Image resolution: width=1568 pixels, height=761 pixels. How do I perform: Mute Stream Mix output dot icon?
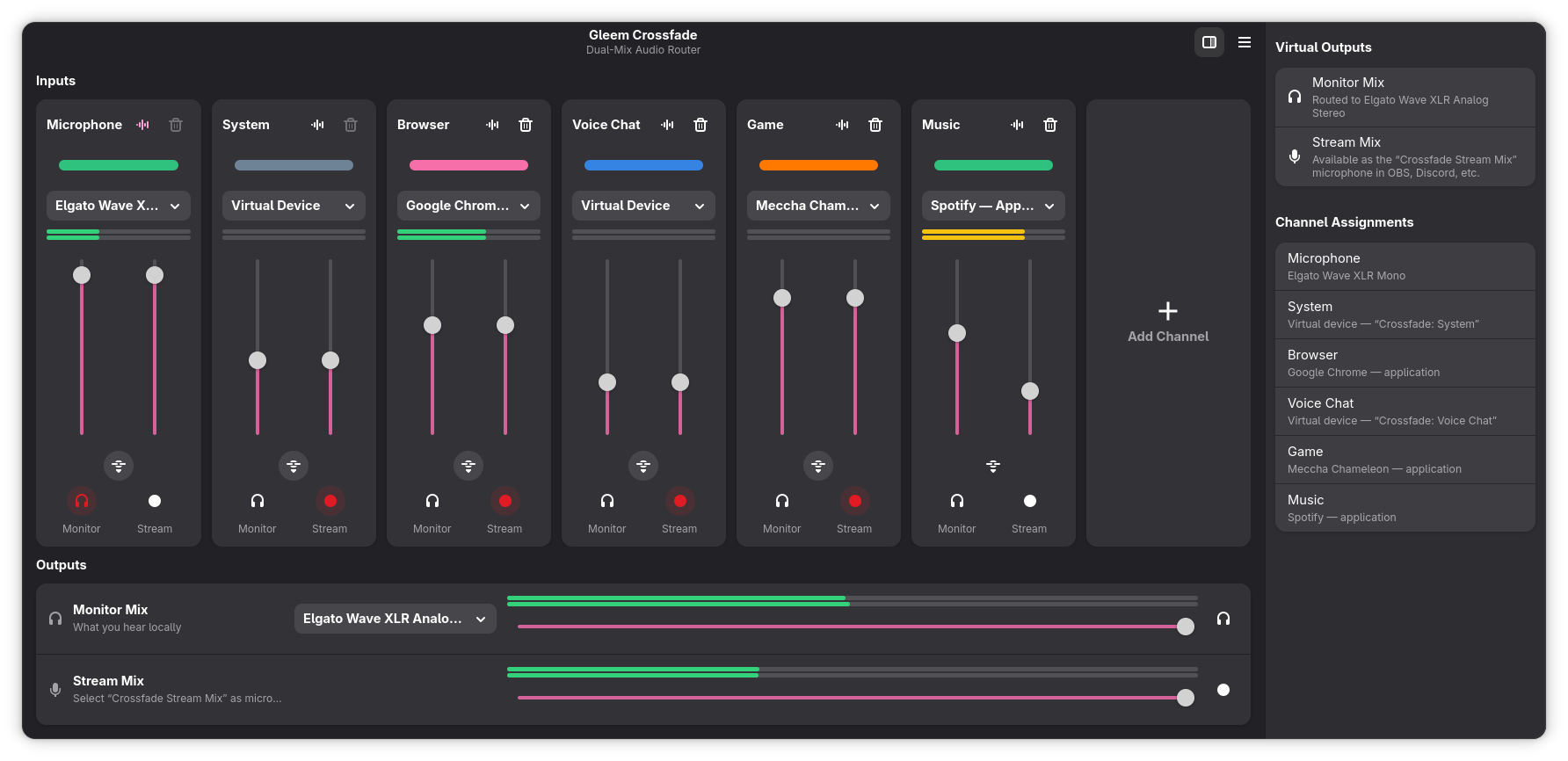pyautogui.click(x=1223, y=690)
